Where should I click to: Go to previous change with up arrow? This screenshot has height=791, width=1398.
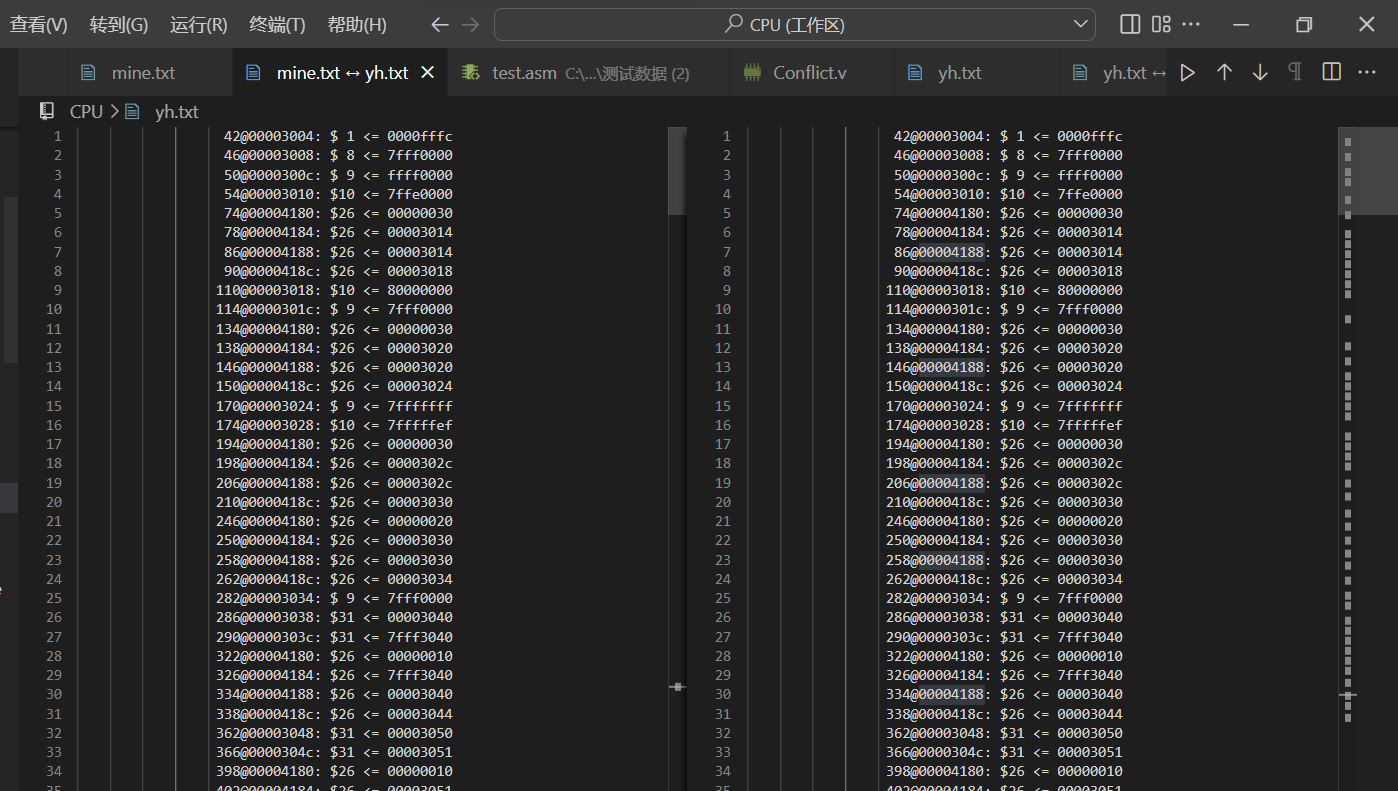(1224, 73)
